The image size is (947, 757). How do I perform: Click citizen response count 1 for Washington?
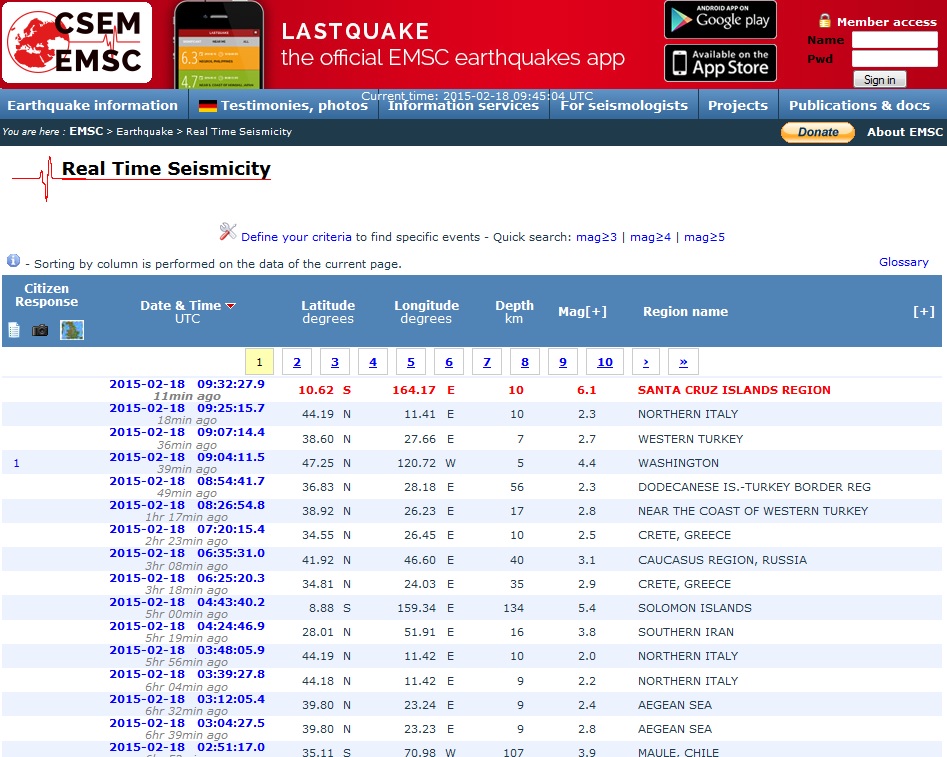[x=16, y=463]
